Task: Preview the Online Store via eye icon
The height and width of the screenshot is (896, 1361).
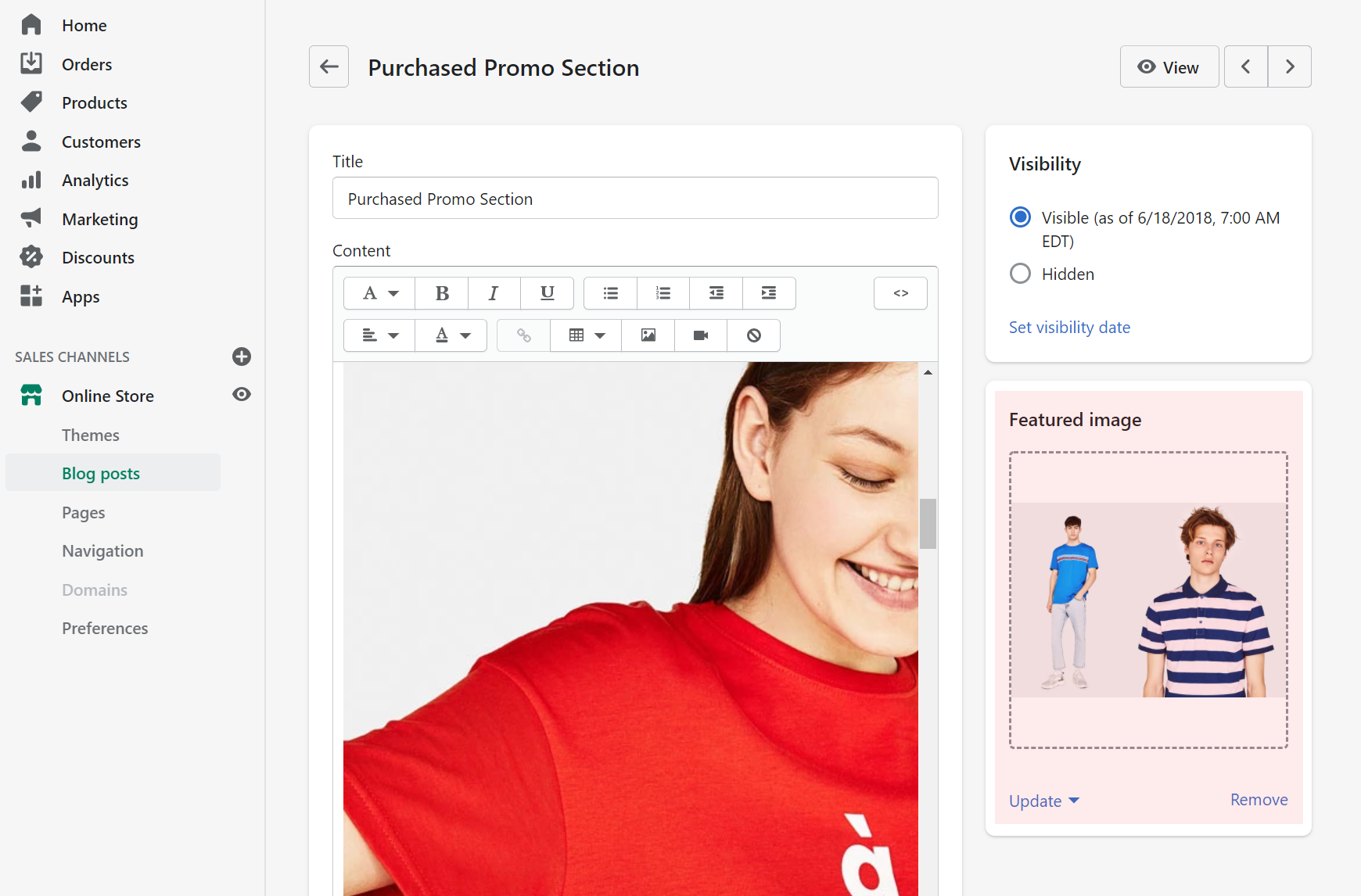Action: (x=242, y=395)
